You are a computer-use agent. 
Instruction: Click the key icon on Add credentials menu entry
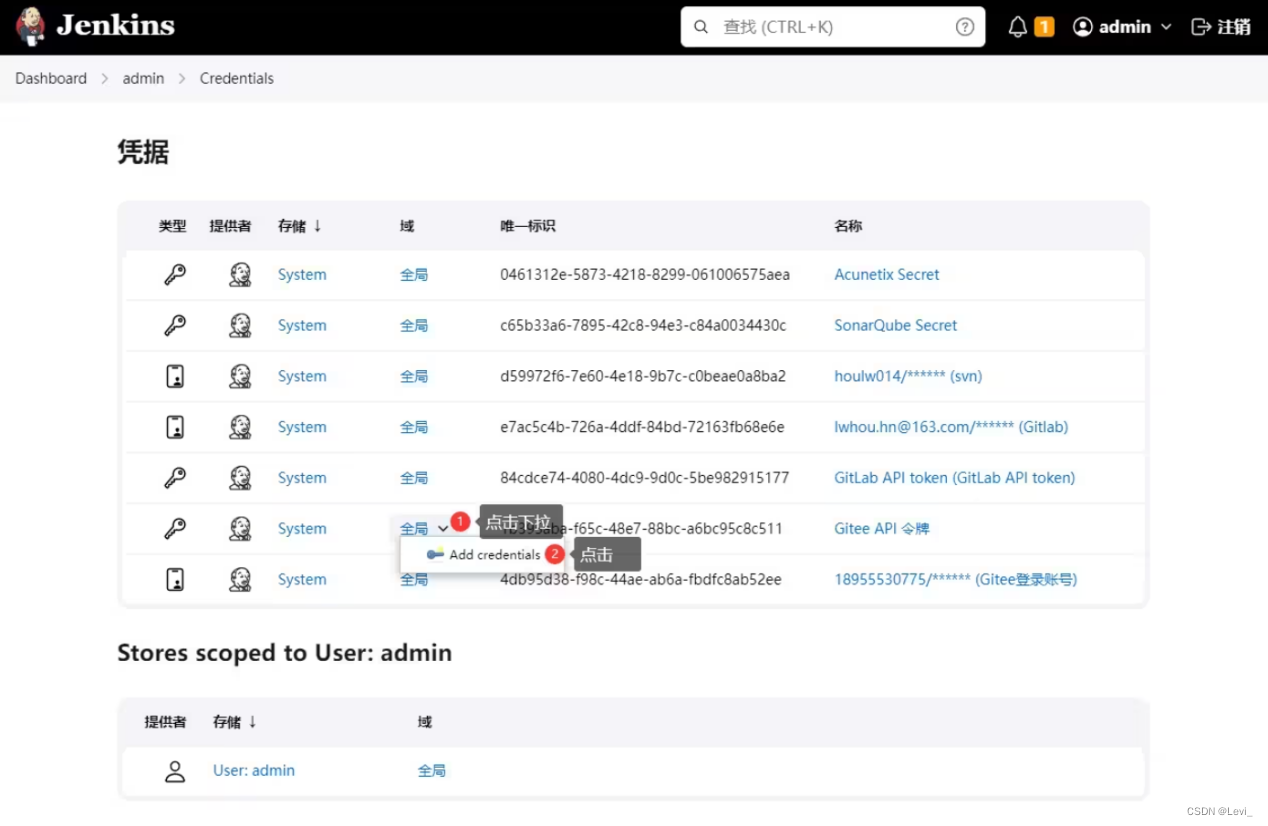(x=434, y=554)
